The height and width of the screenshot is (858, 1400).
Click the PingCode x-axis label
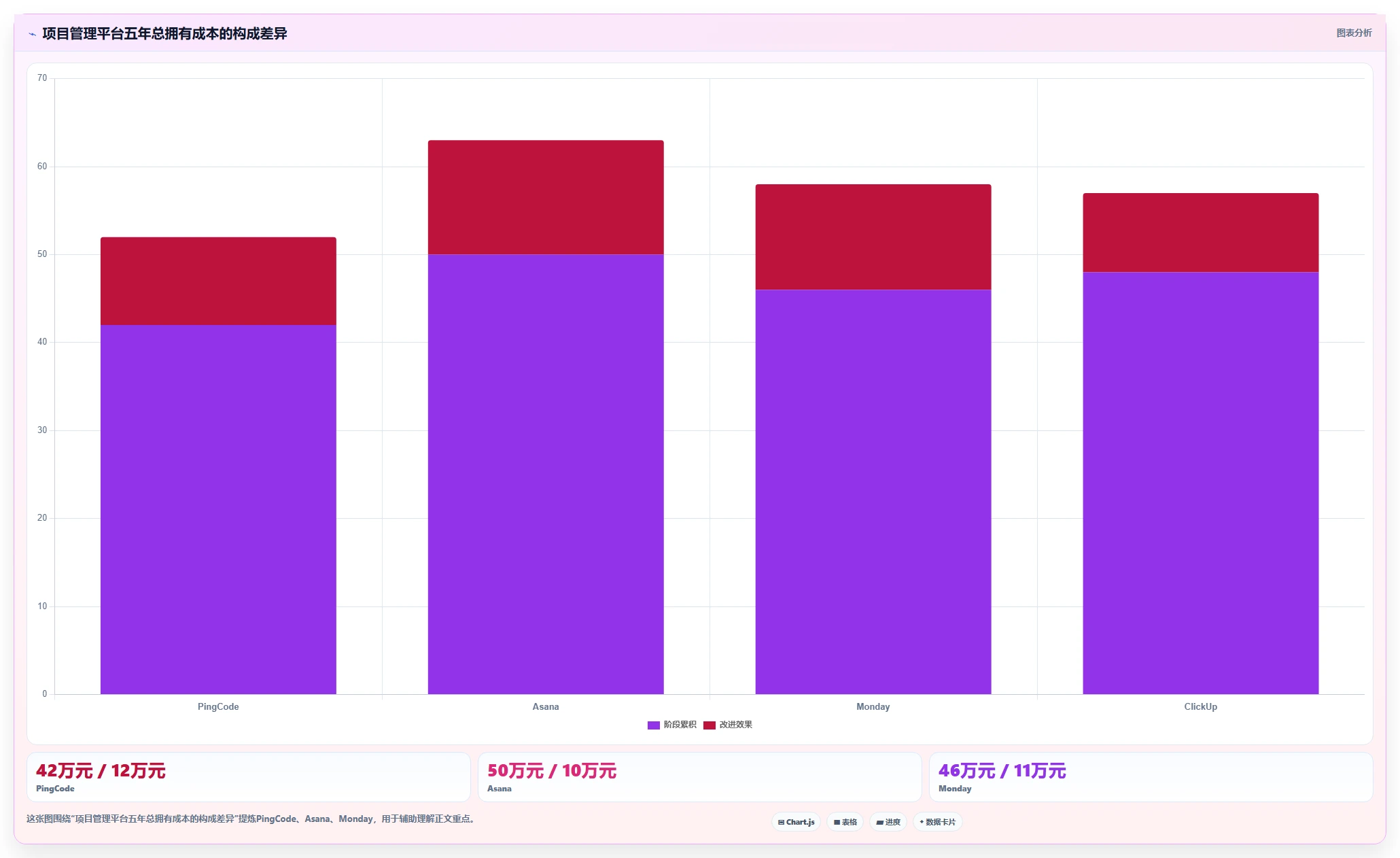[x=218, y=707]
